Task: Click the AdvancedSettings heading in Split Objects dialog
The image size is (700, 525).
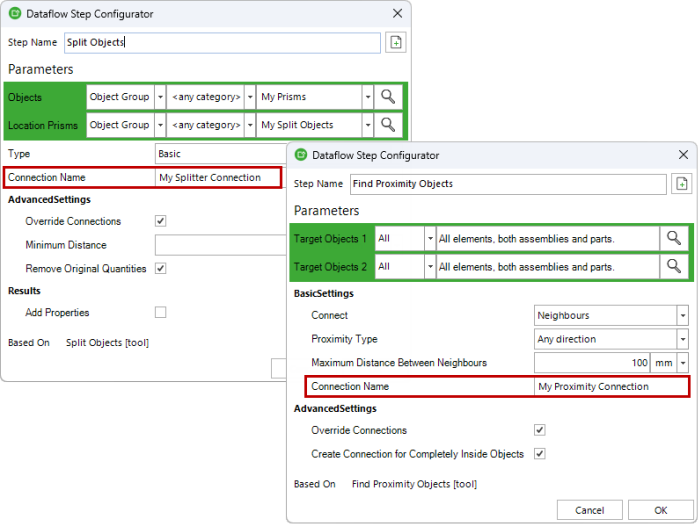Action: click(49, 200)
